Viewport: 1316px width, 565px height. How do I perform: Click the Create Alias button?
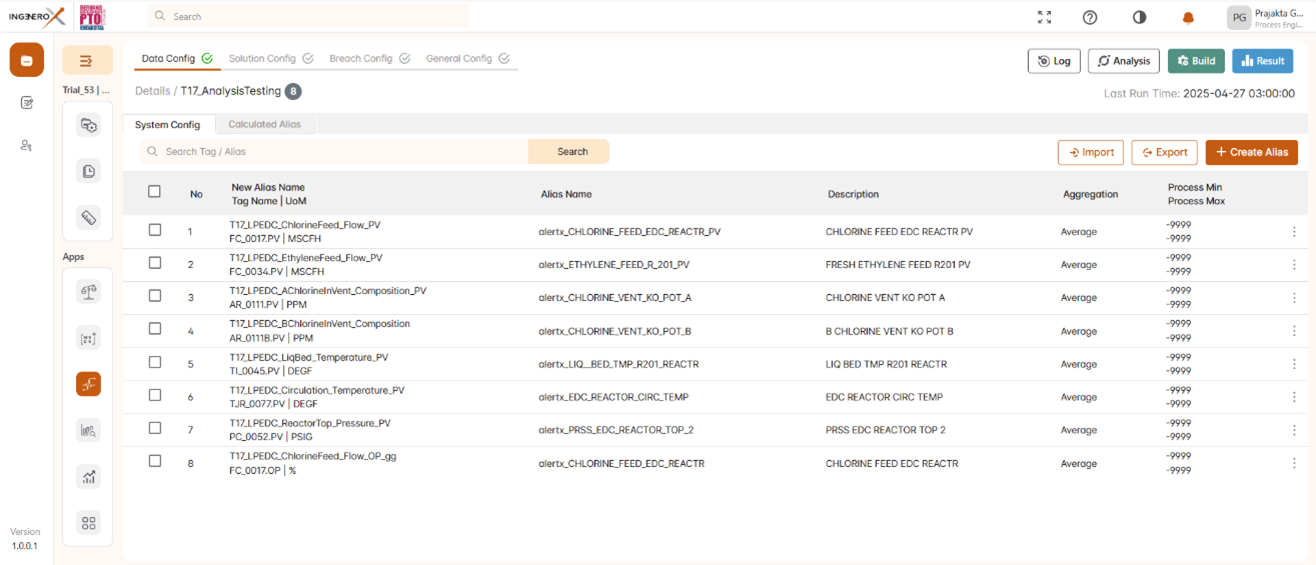[1251, 152]
